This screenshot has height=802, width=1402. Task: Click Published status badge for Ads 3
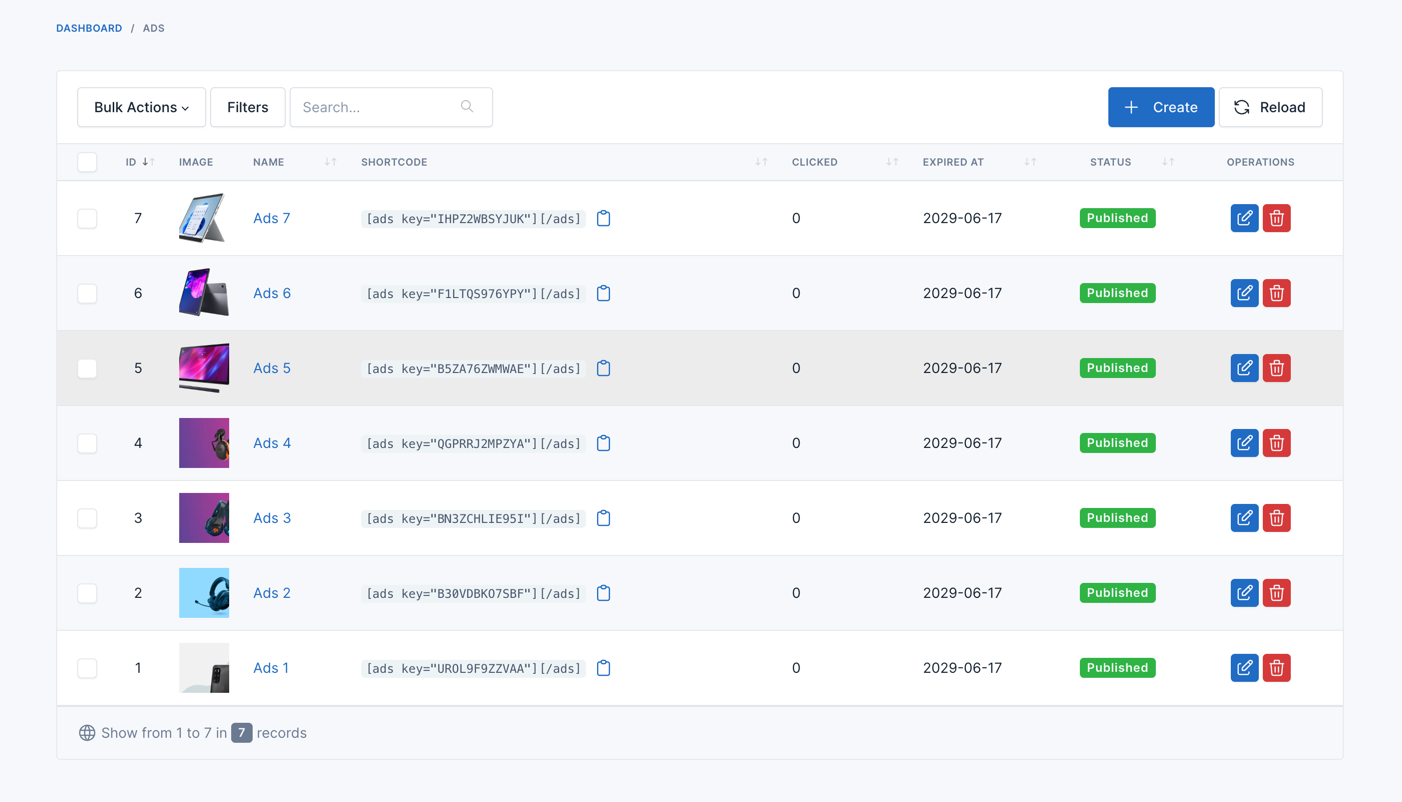pyautogui.click(x=1117, y=518)
